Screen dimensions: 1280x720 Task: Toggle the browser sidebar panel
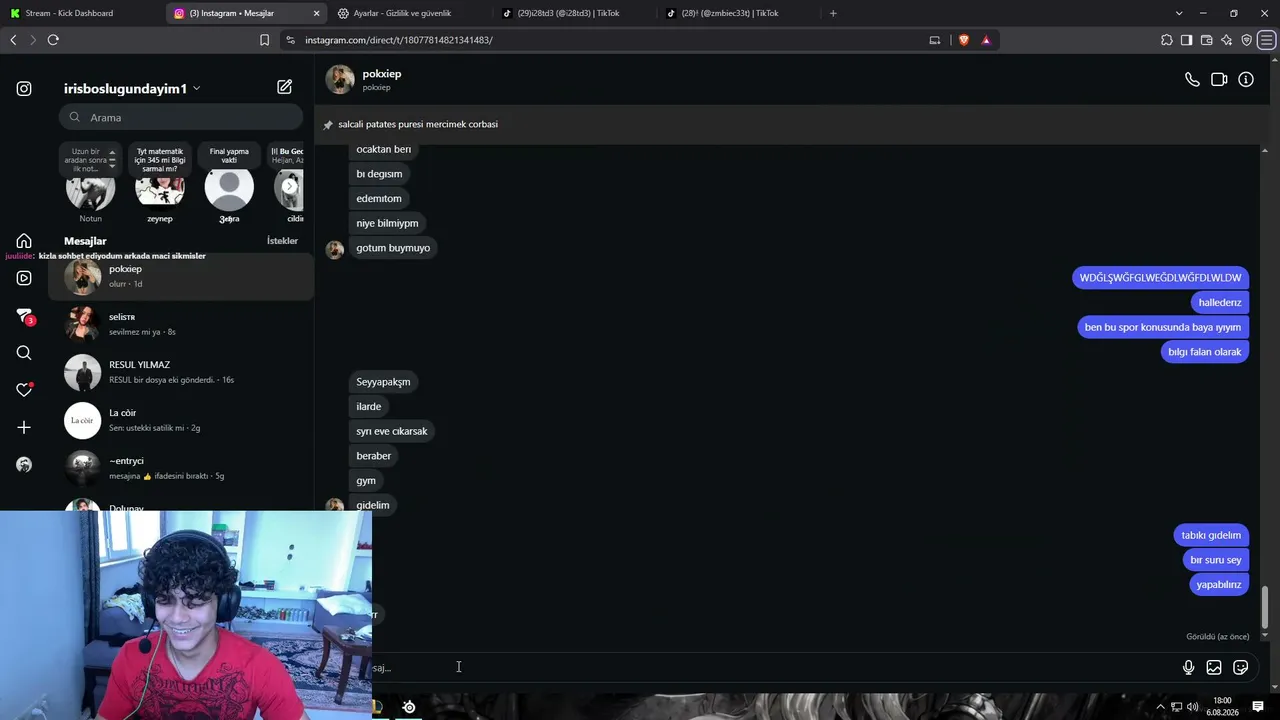pos(1186,40)
